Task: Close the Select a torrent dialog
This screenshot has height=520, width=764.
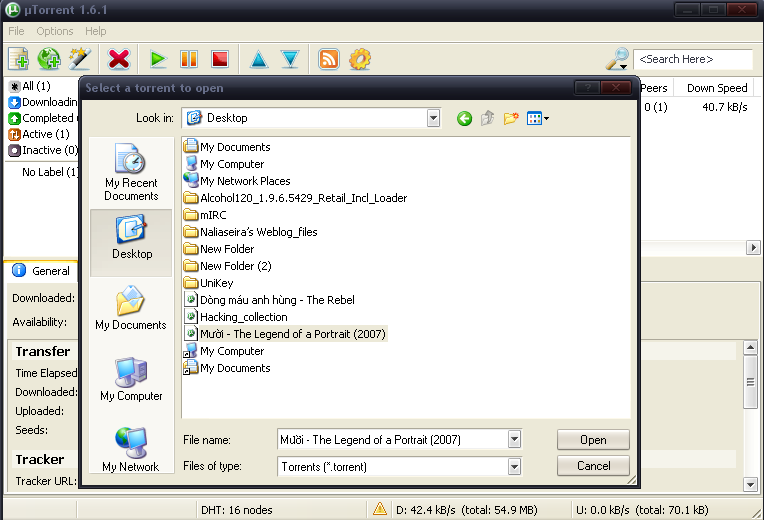Action: 616,88
